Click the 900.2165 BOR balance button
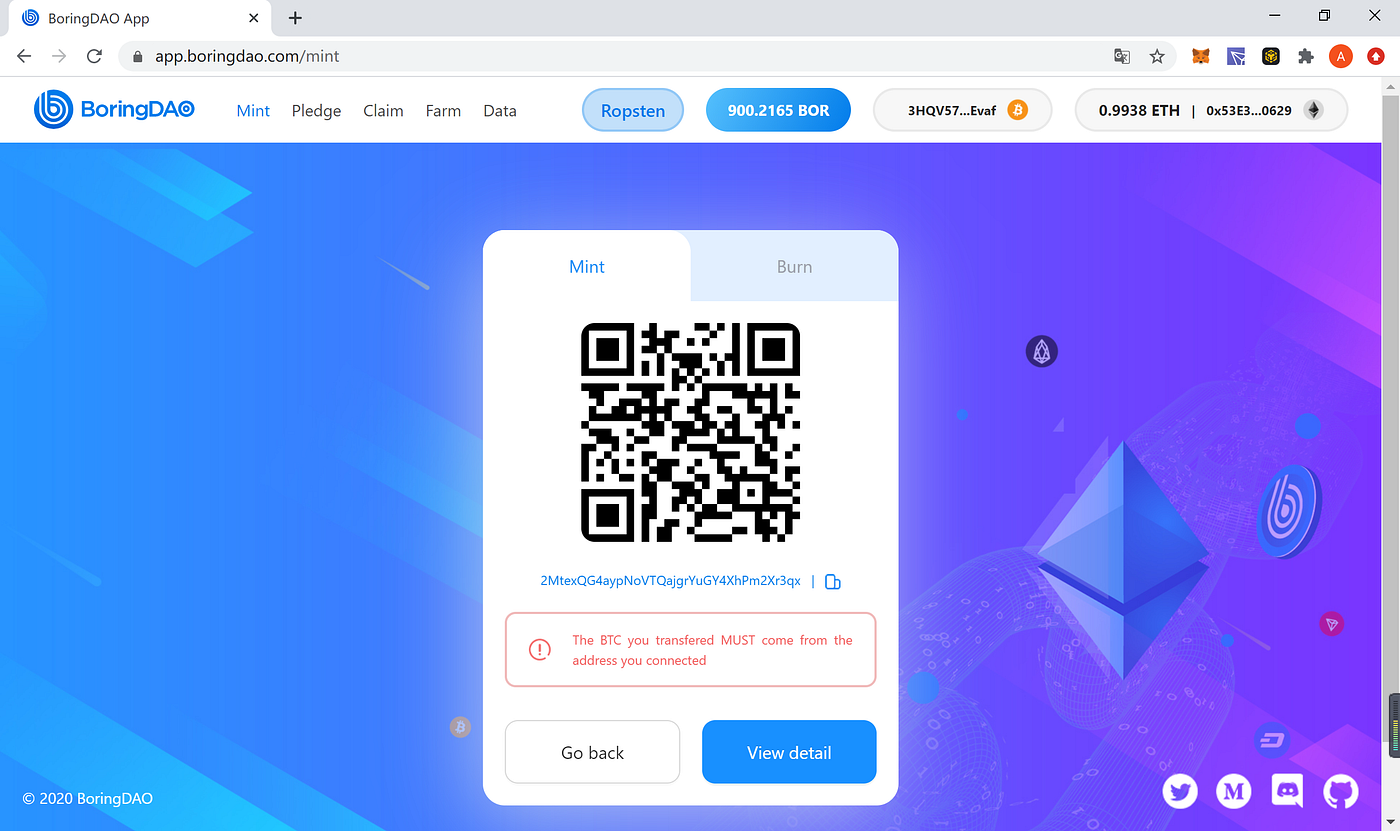Screen dimensions: 1400x831 (778, 110)
